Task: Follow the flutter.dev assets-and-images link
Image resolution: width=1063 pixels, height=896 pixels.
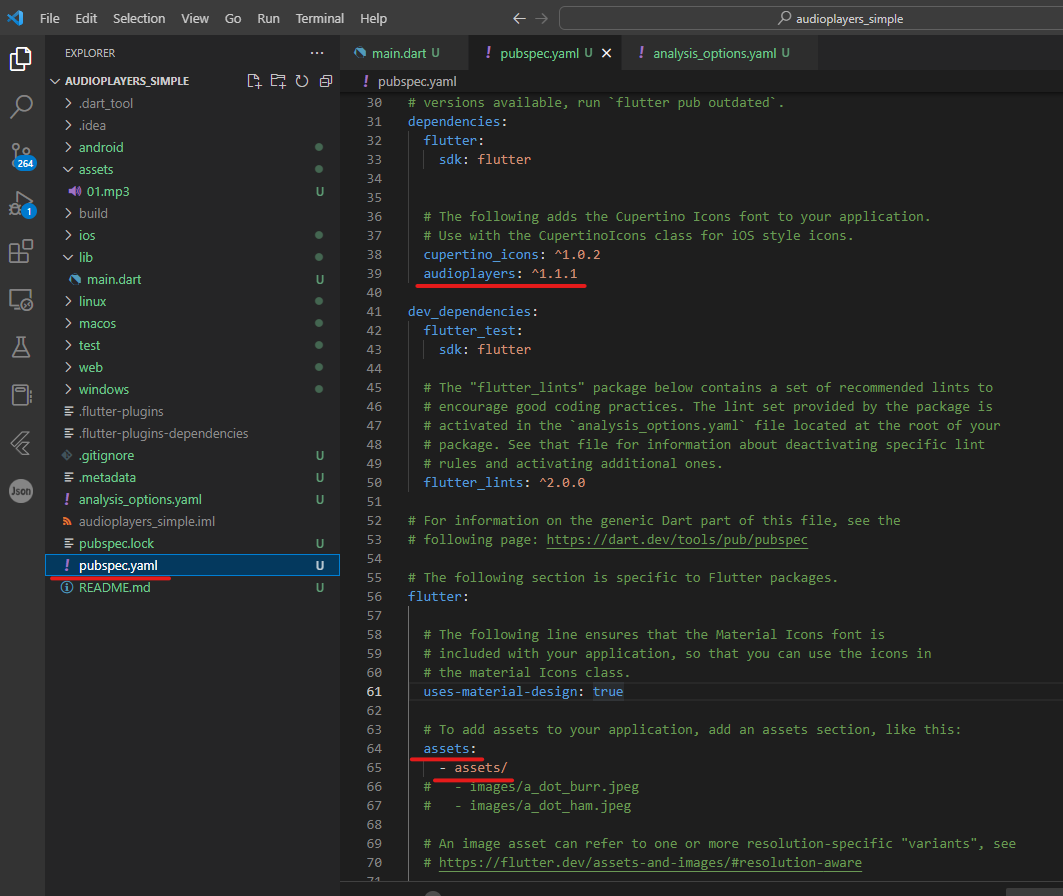Action: point(650,863)
